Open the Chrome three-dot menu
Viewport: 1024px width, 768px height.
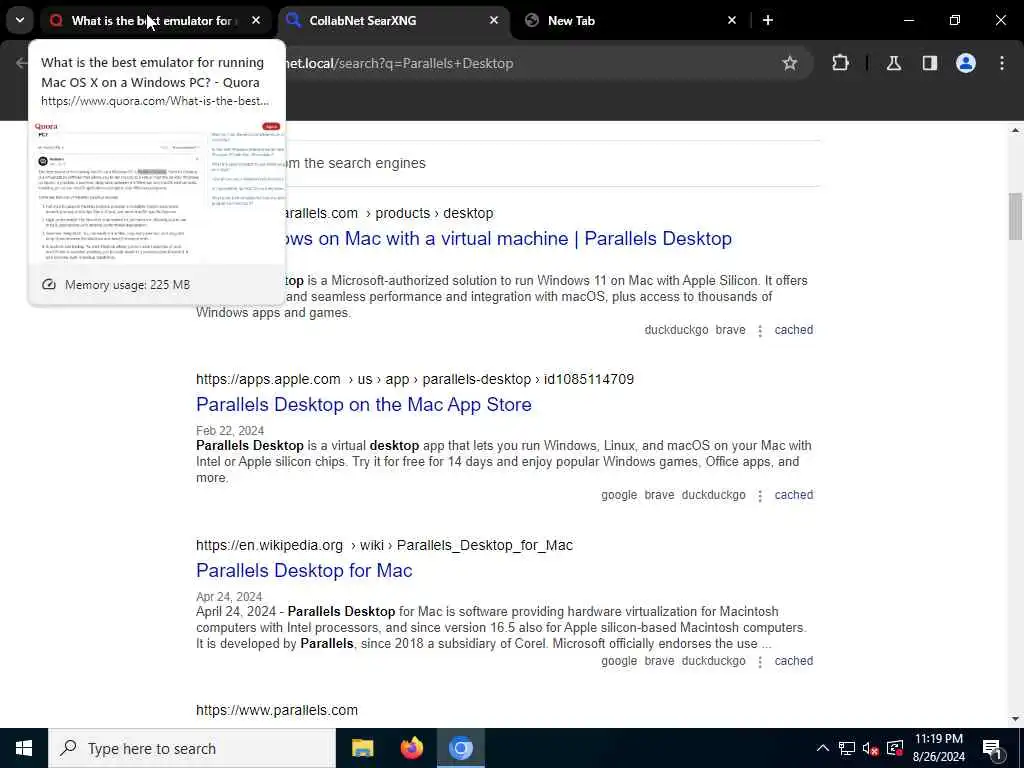coord(1002,63)
